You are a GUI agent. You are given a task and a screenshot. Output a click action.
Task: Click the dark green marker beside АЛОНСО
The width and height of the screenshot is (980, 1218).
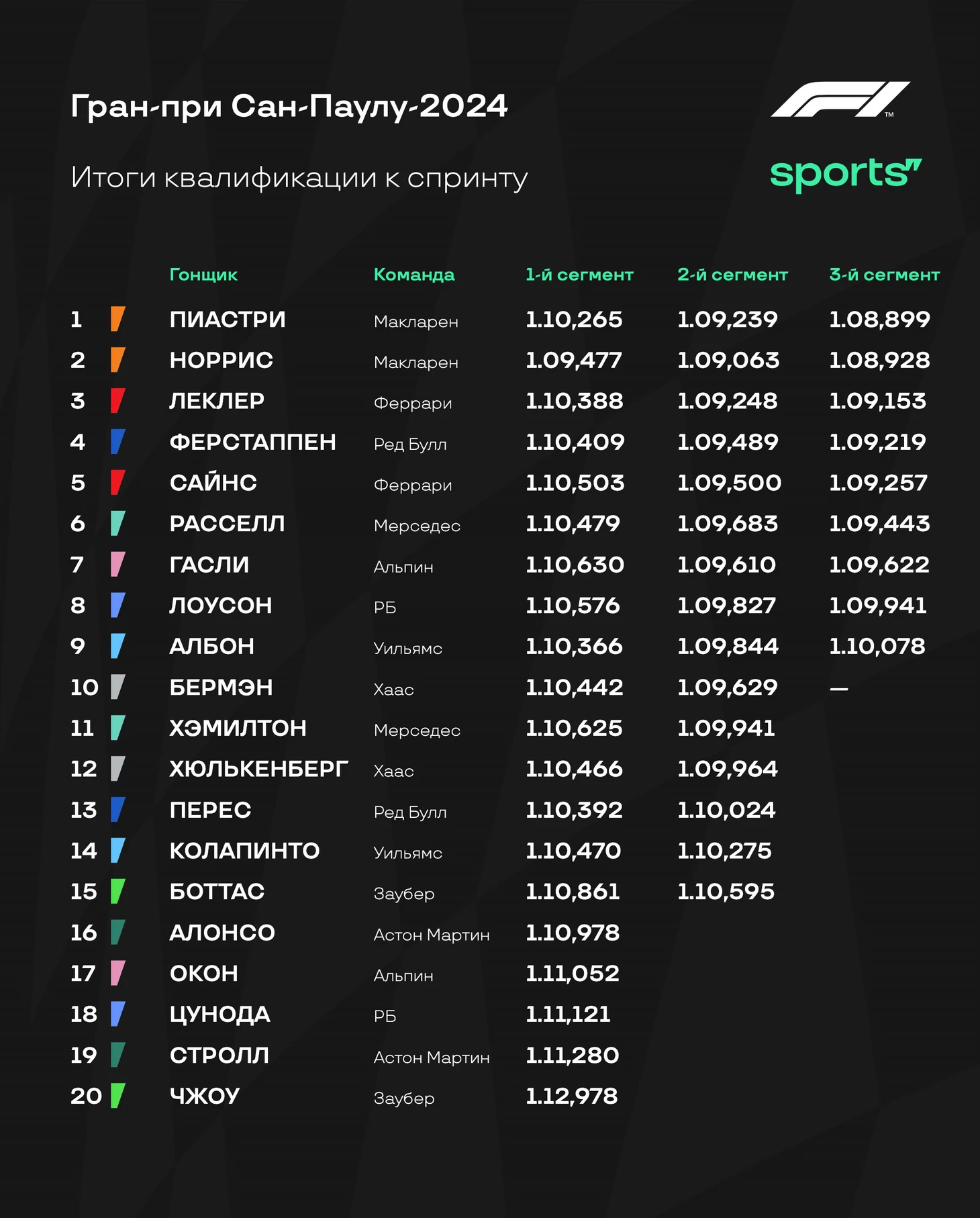(117, 933)
